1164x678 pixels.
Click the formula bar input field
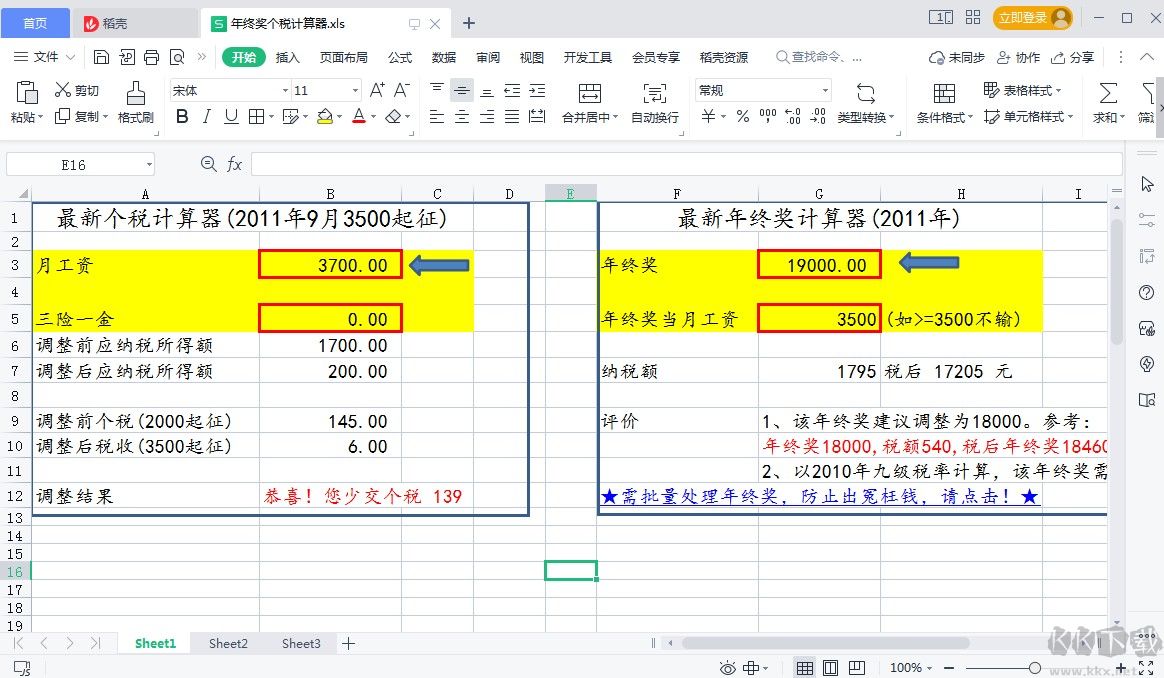click(687, 164)
